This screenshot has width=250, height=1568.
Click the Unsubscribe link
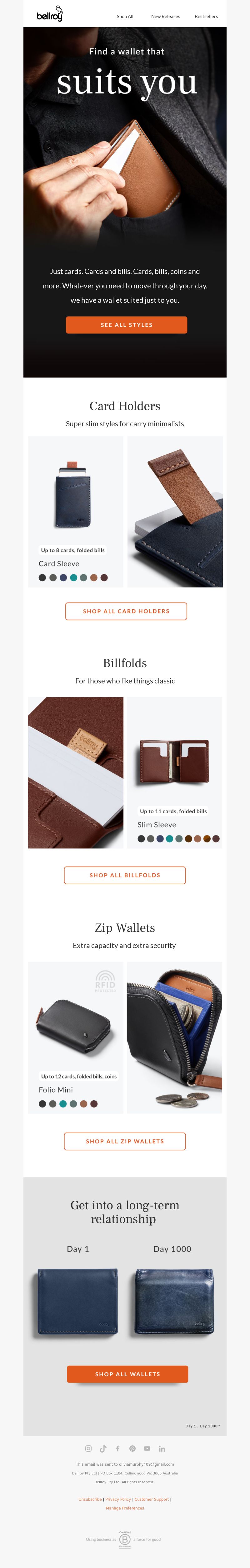tap(90, 1499)
